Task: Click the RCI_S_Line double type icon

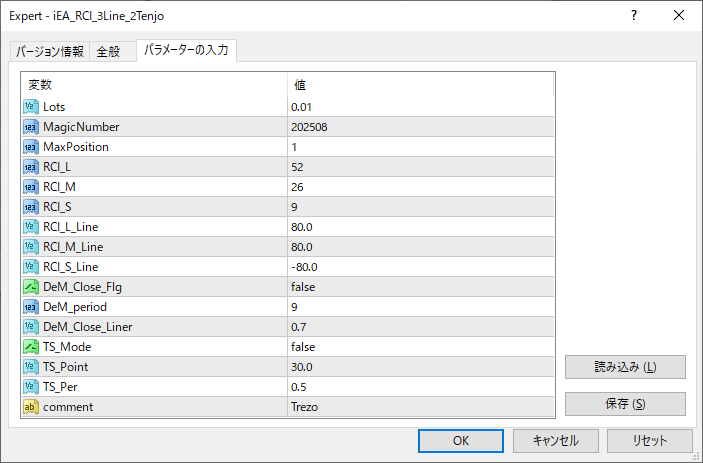Action: (31, 266)
